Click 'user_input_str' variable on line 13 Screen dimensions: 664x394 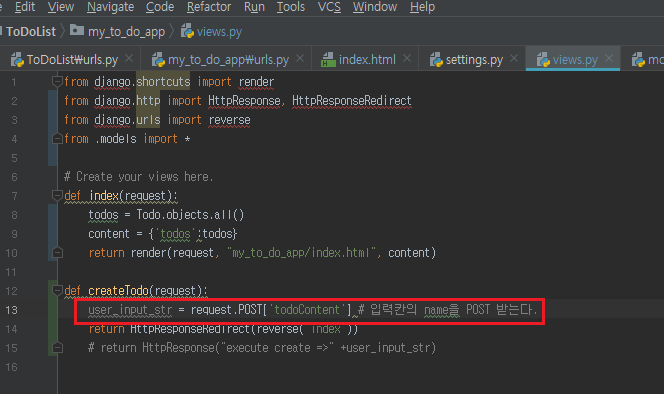coord(130,310)
